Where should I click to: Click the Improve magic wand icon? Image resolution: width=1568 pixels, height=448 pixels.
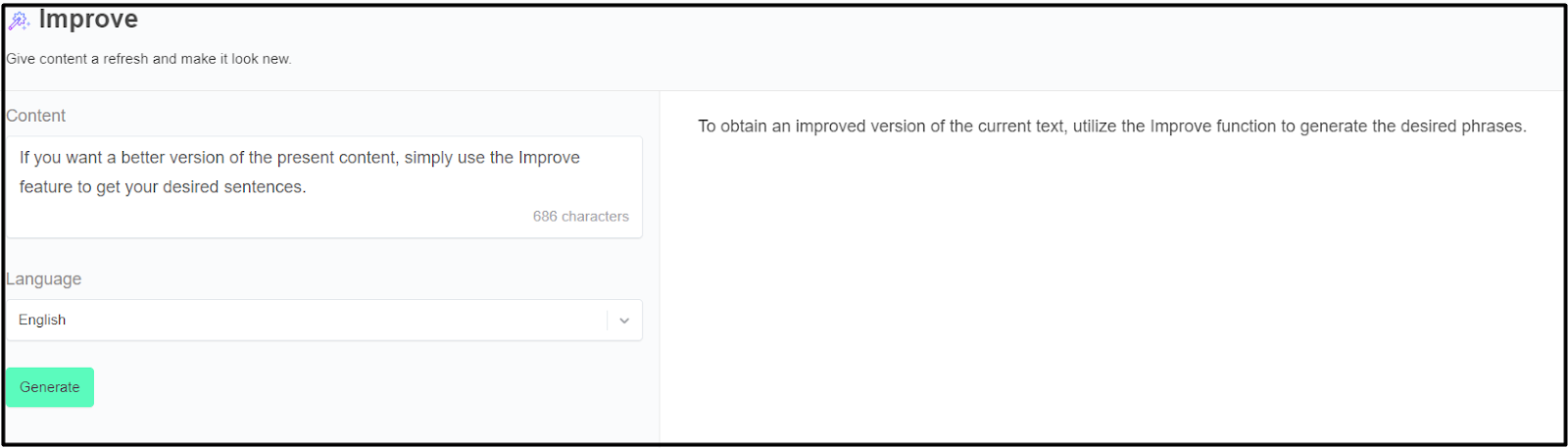(19, 20)
